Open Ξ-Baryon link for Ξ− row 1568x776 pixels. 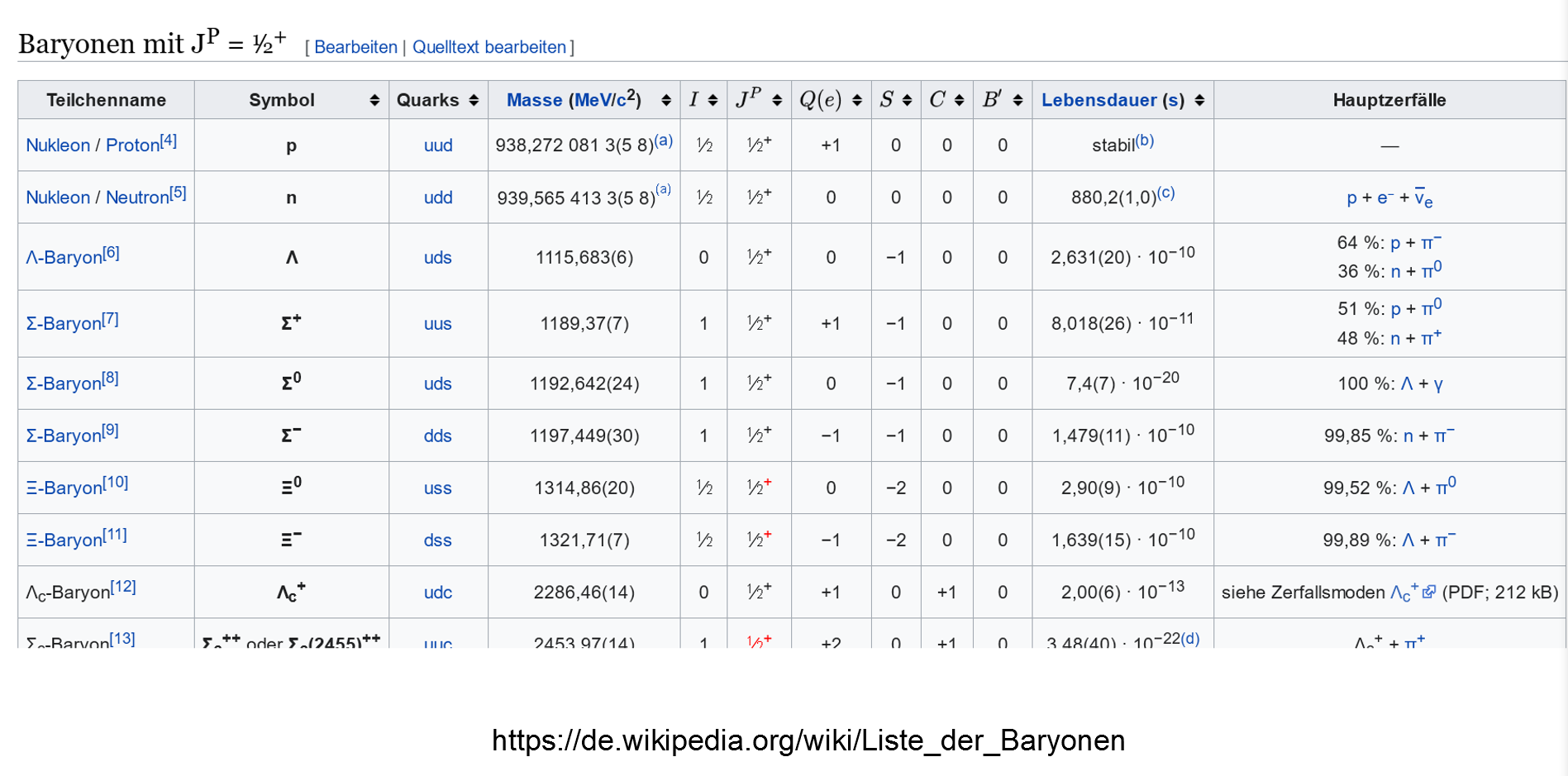point(64,540)
